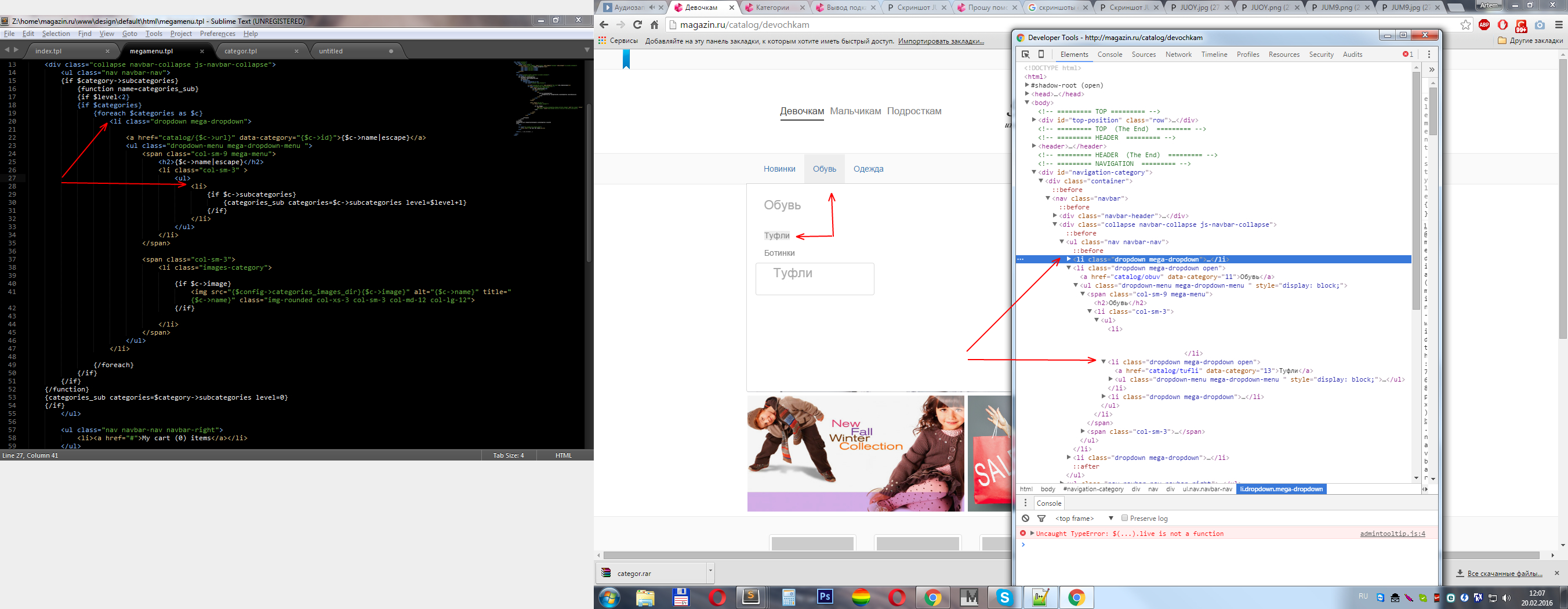Expand the div top-position node
1568x609 pixels.
click(x=1033, y=120)
